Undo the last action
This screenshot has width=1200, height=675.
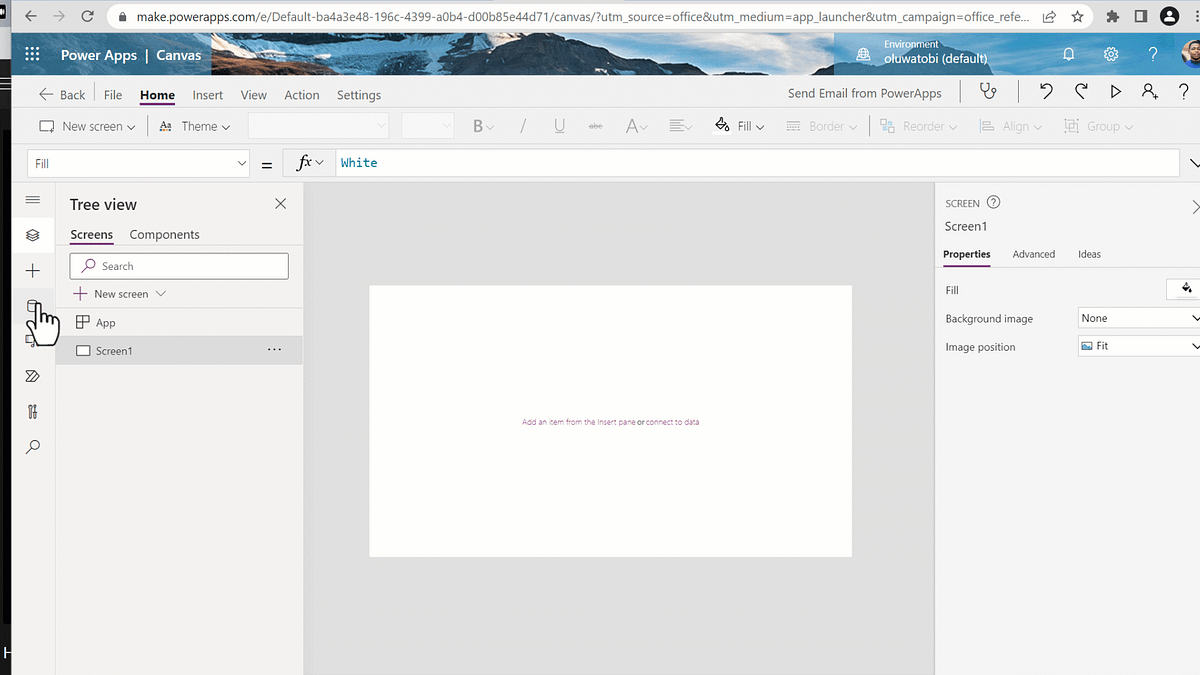(x=1046, y=91)
